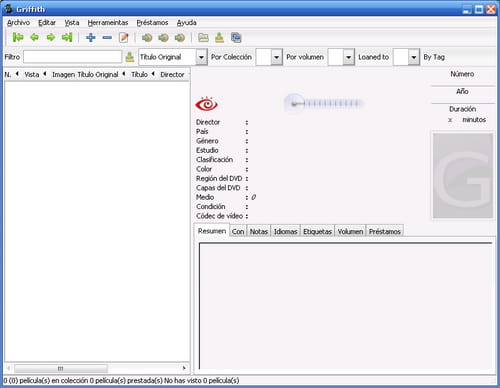Click the By Tag label
Image resolution: width=500 pixels, height=388 pixels.
434,57
